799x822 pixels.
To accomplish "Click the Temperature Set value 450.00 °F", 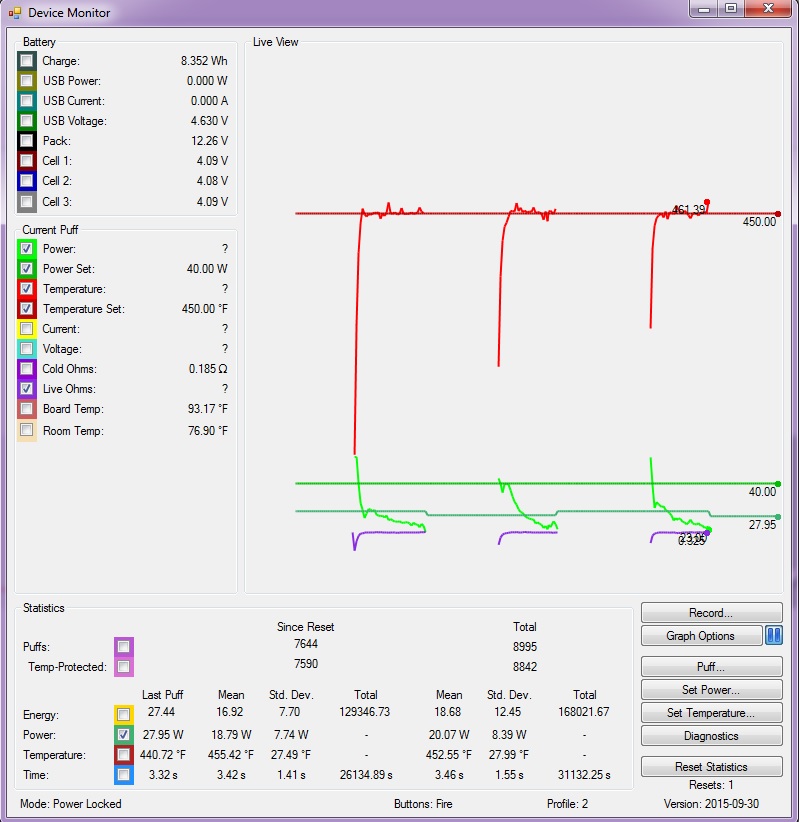I will click(x=205, y=309).
